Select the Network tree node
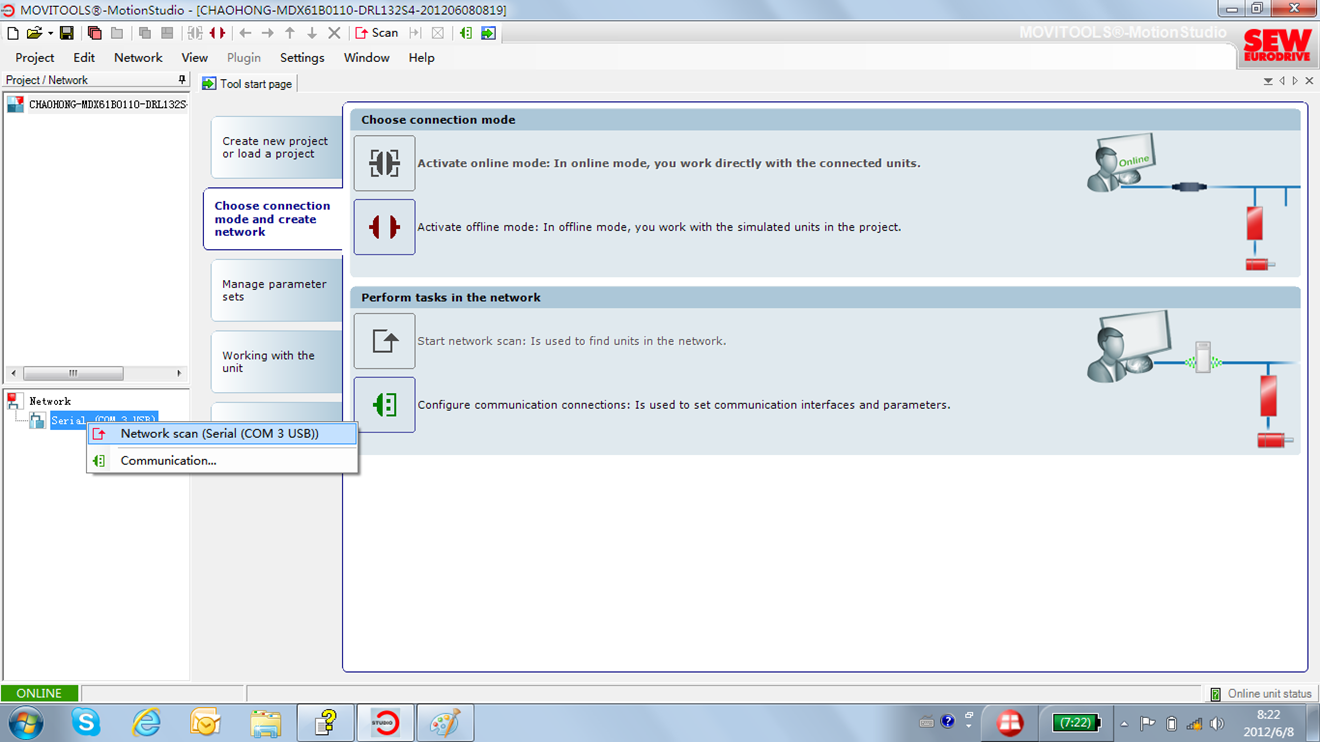 (49, 401)
